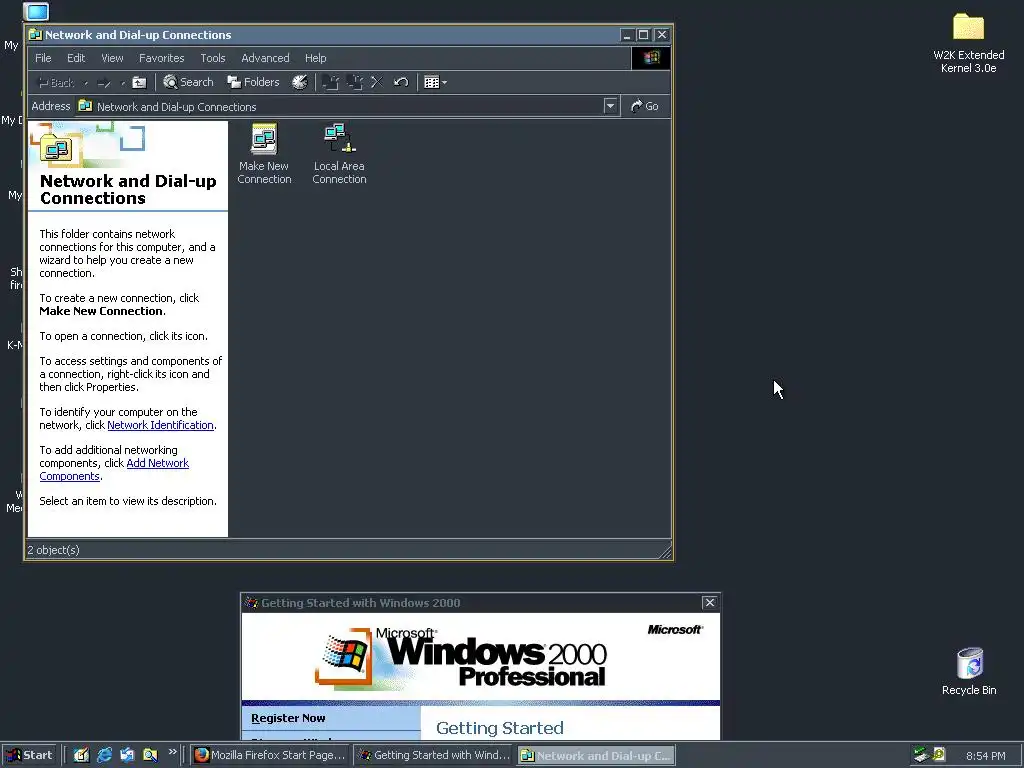Select the Recycle Bin desktop icon

969,671
